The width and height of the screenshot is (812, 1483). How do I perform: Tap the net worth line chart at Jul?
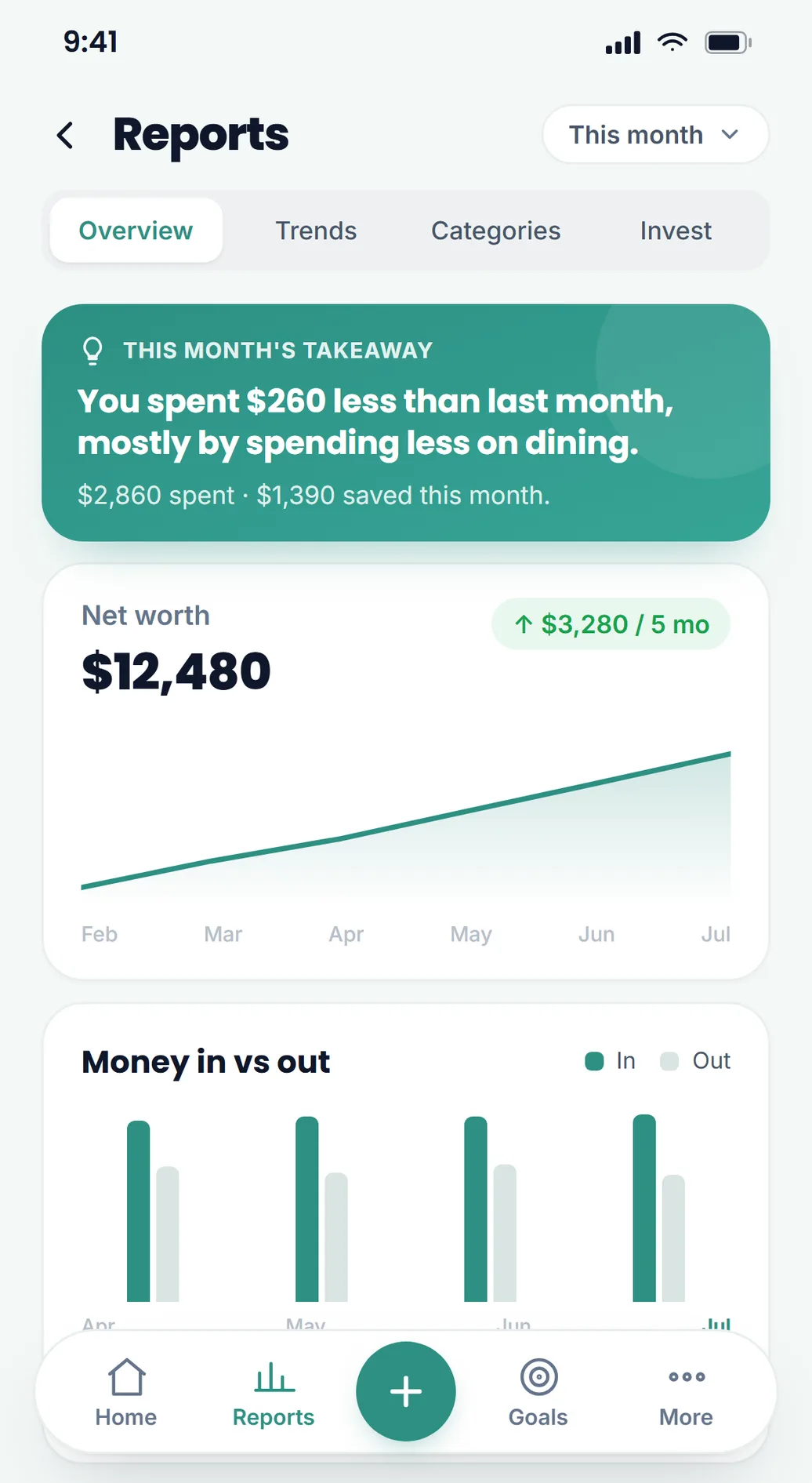729,754
